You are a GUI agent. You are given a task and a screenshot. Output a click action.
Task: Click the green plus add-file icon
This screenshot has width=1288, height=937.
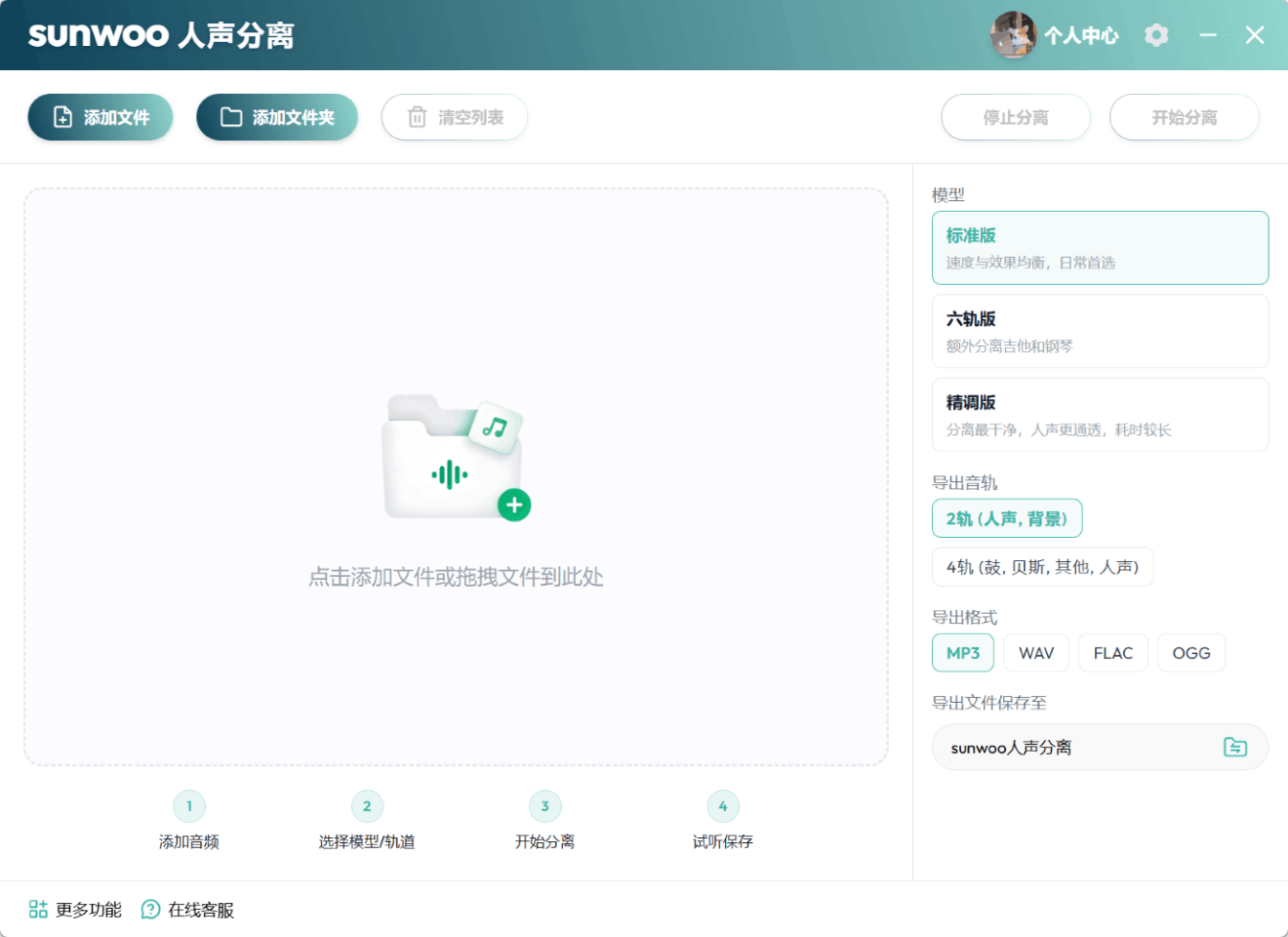click(514, 505)
